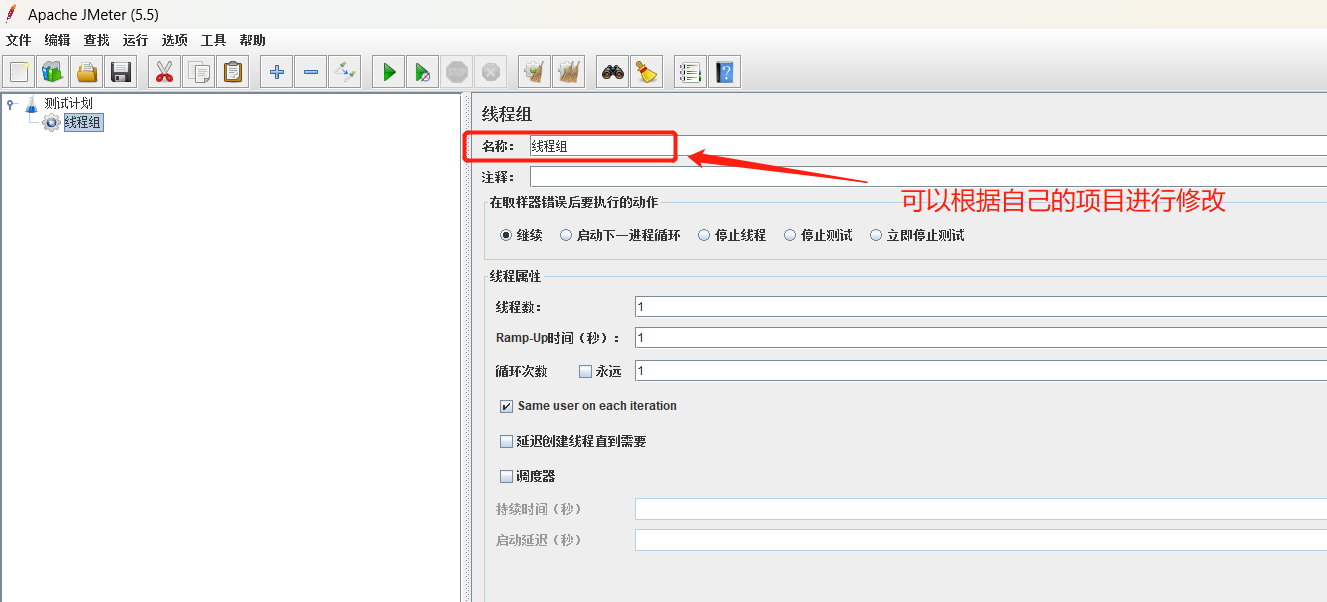Image resolution: width=1327 pixels, height=602 pixels.
Task: Save the test plan with floppy icon
Action: 121,72
